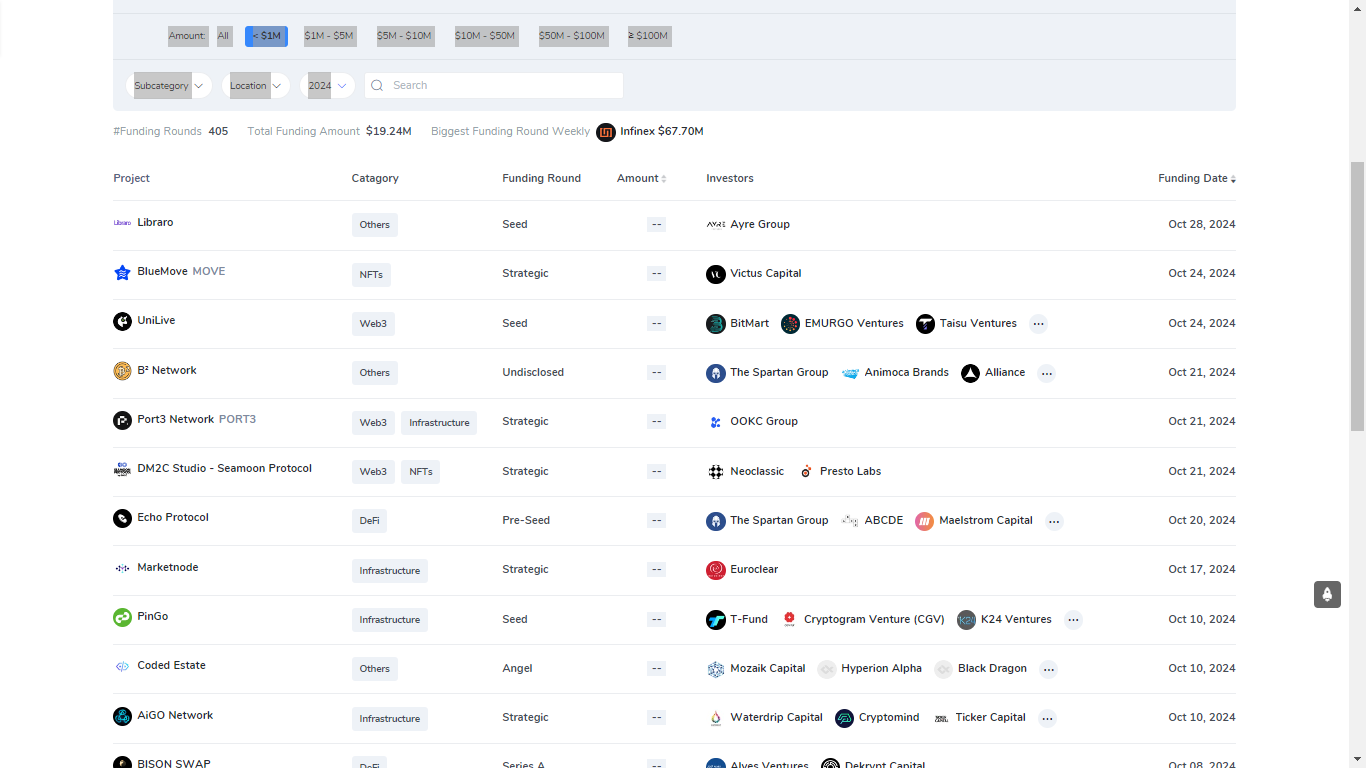Click the Total Funding Amount $19.24M value
This screenshot has height=768, width=1366.
(389, 131)
